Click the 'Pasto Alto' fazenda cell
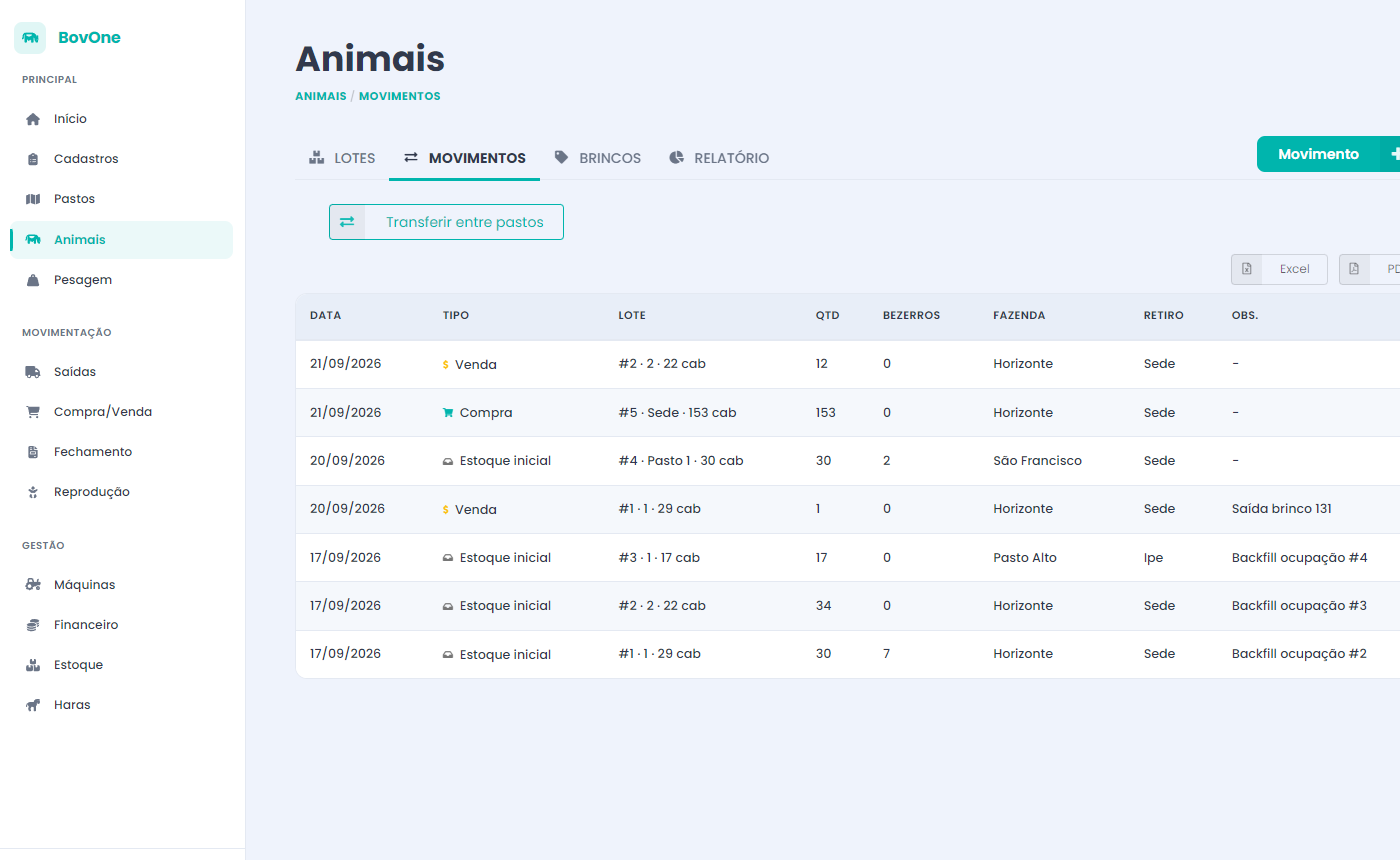The width and height of the screenshot is (1400, 860). tap(1025, 558)
